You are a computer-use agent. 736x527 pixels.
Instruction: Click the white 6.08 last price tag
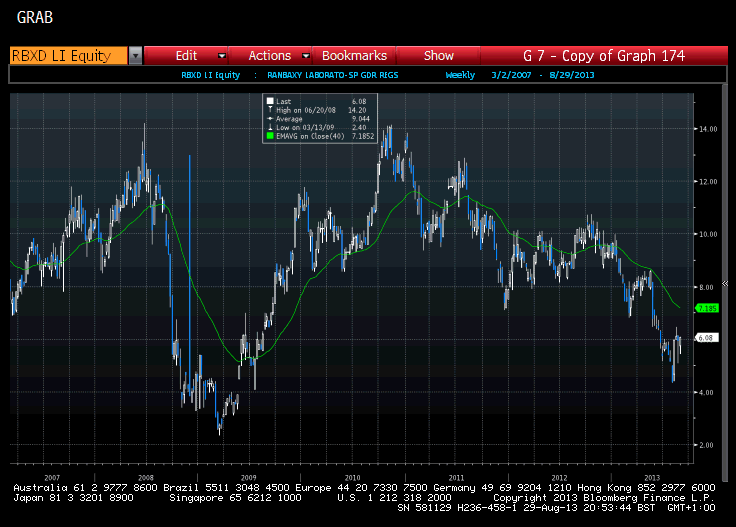(x=704, y=338)
